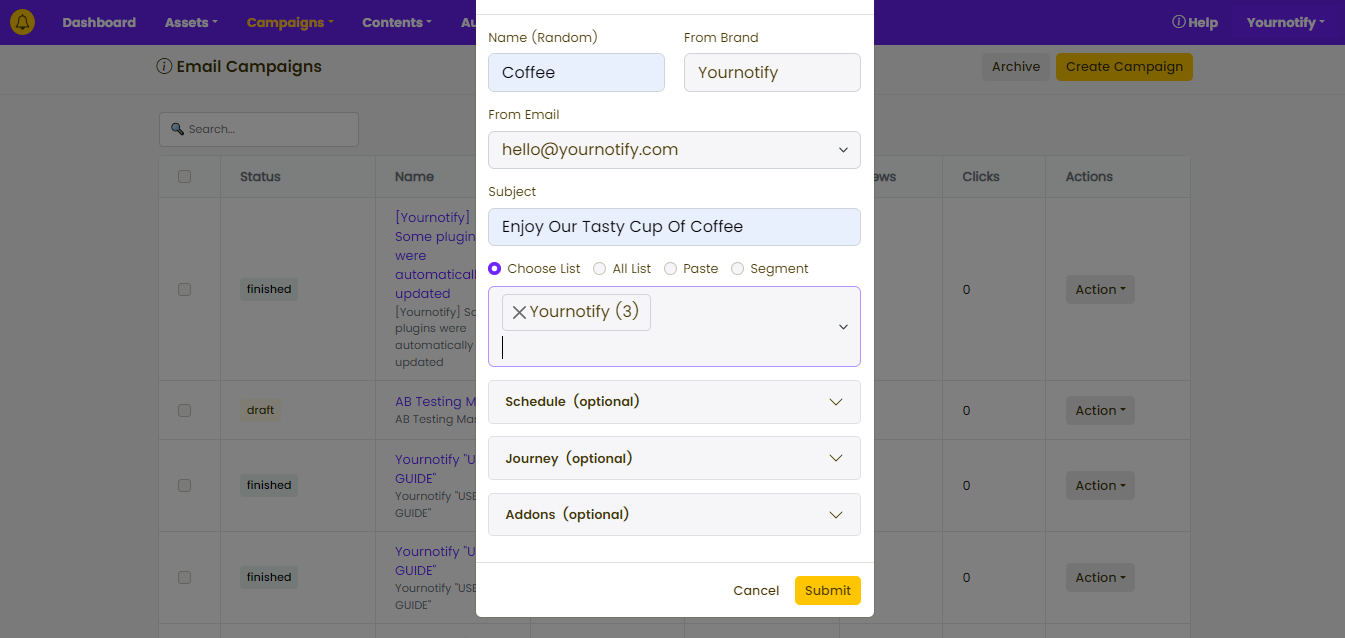This screenshot has width=1345, height=638.
Task: Click the Actions column header
Action: tap(1089, 177)
